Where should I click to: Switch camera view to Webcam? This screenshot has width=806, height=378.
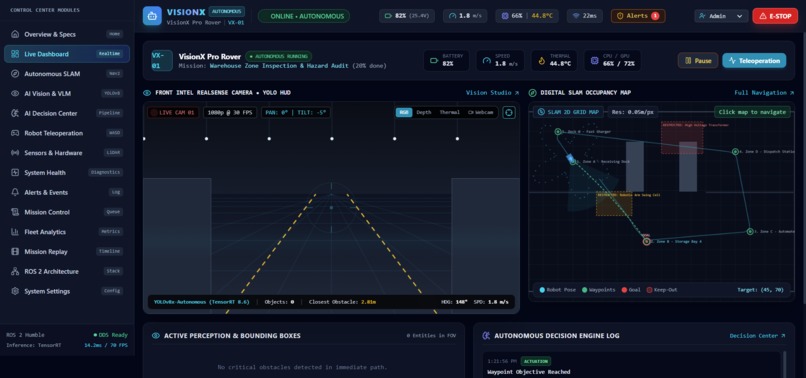[481, 113]
